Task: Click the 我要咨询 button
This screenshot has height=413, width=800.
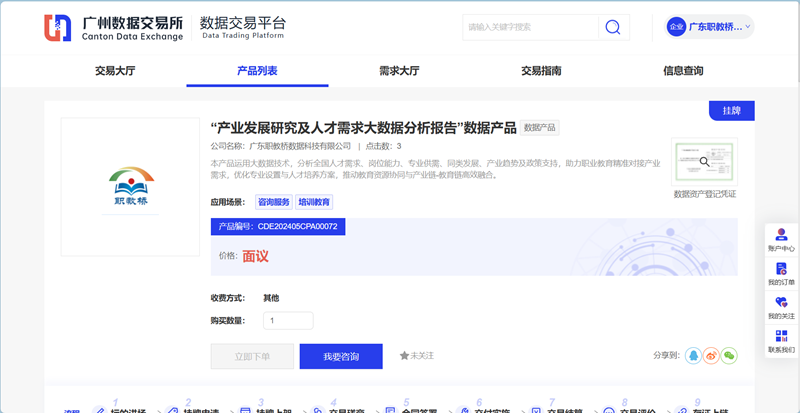Action: 341,356
